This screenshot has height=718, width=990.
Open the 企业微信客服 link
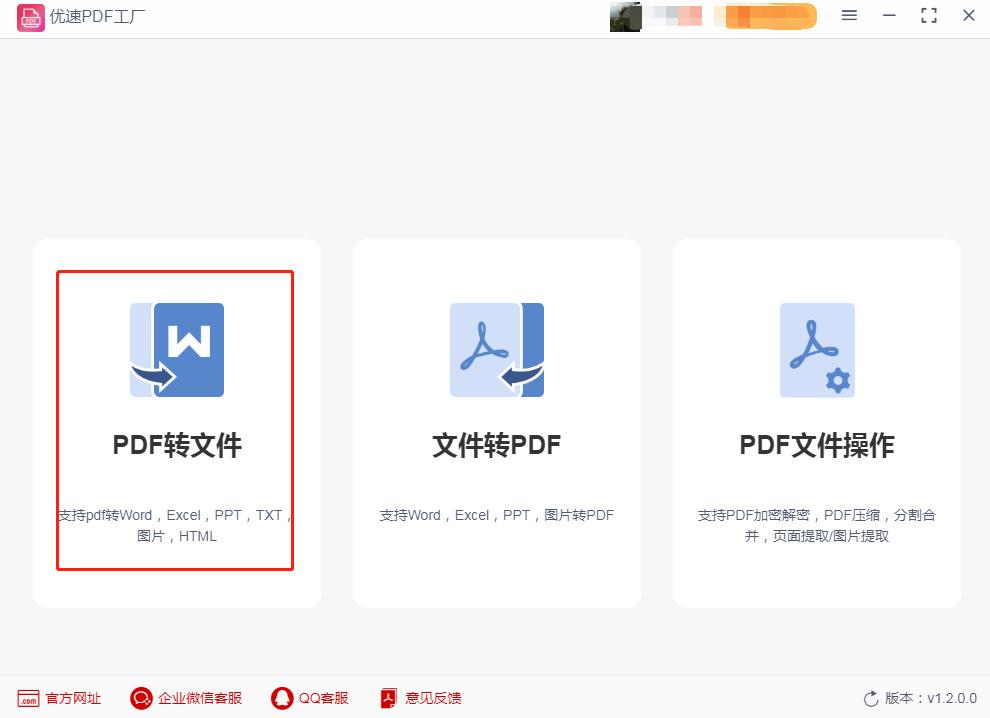[200, 698]
